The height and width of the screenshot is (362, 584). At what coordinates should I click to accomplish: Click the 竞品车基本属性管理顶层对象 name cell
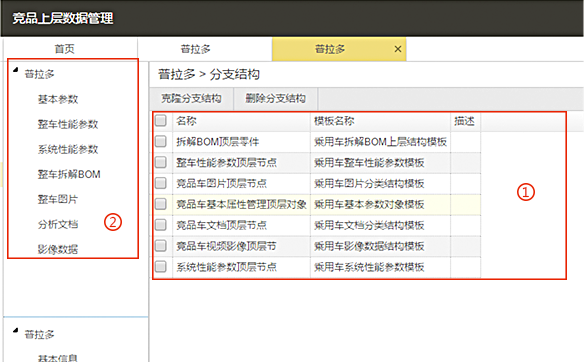(x=241, y=204)
